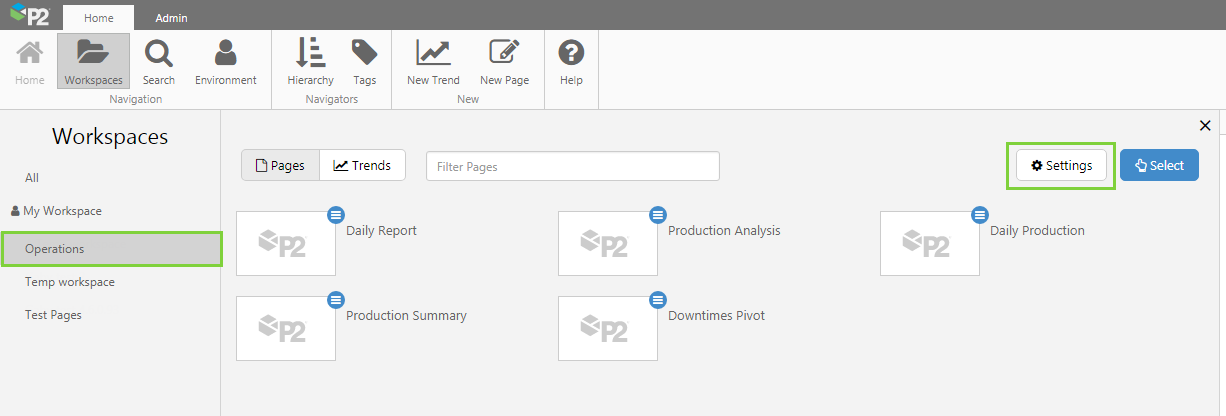Switch the list toggle to Pages
This screenshot has height=416, width=1226.
pyautogui.click(x=280, y=166)
